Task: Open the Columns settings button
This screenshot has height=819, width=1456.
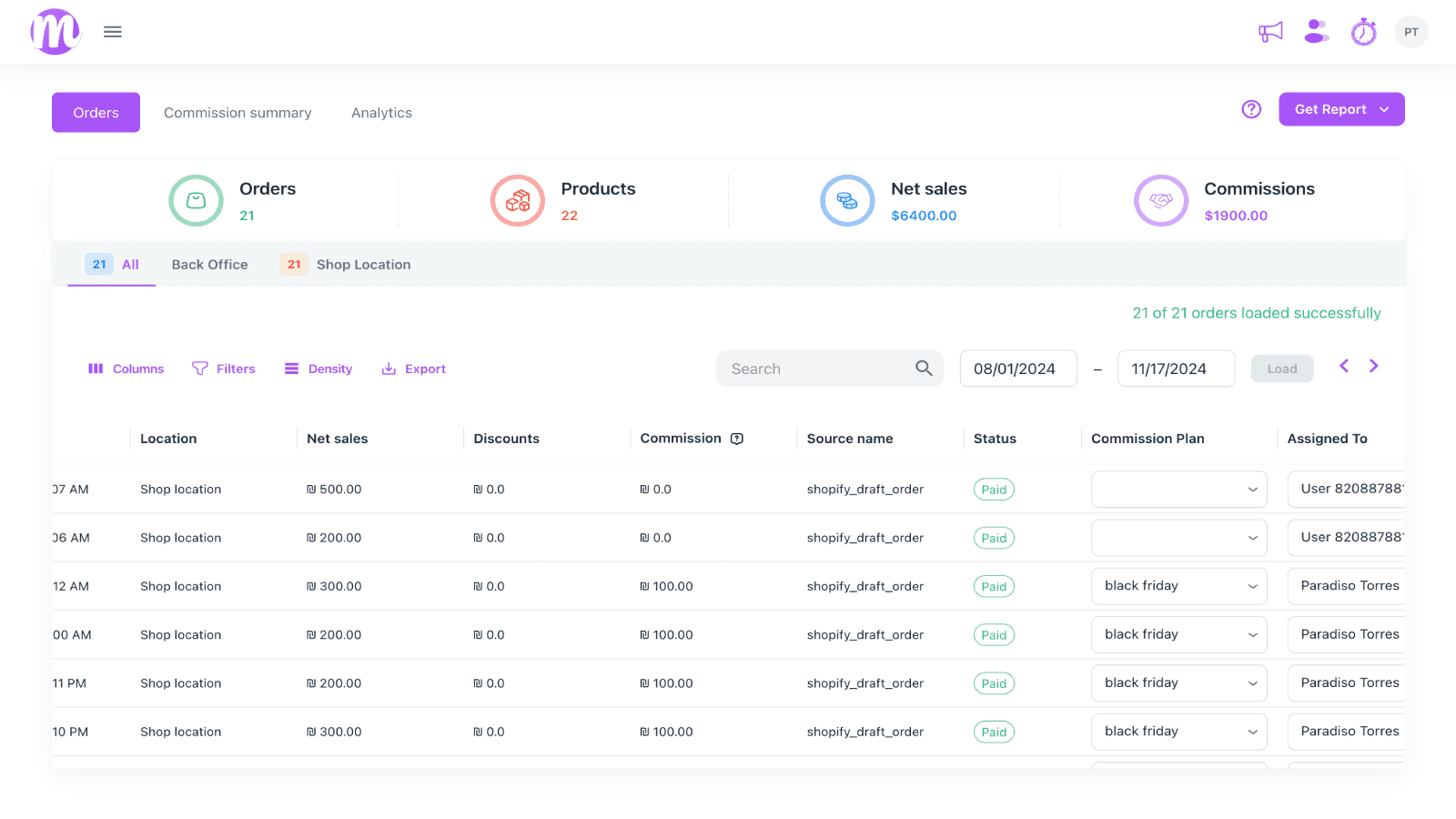Action: 126,369
